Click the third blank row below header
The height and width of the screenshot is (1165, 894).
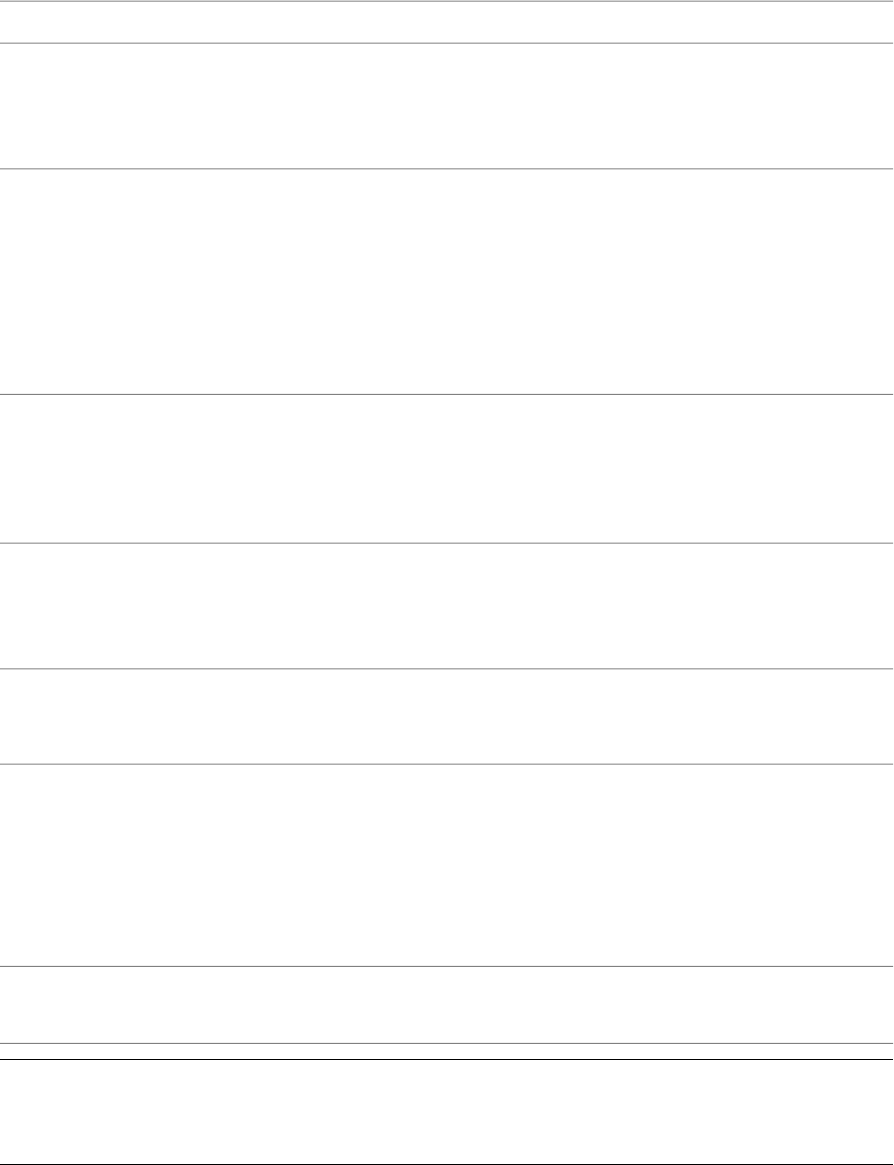[447, 468]
